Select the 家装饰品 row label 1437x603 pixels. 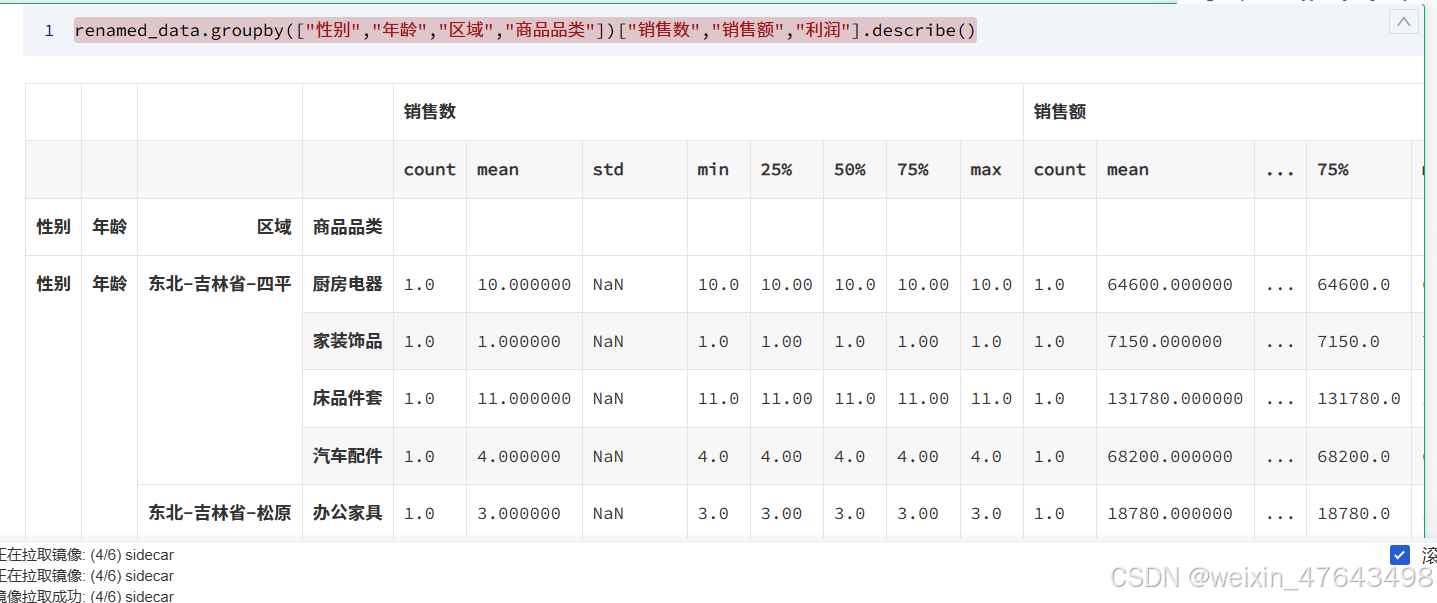(347, 341)
